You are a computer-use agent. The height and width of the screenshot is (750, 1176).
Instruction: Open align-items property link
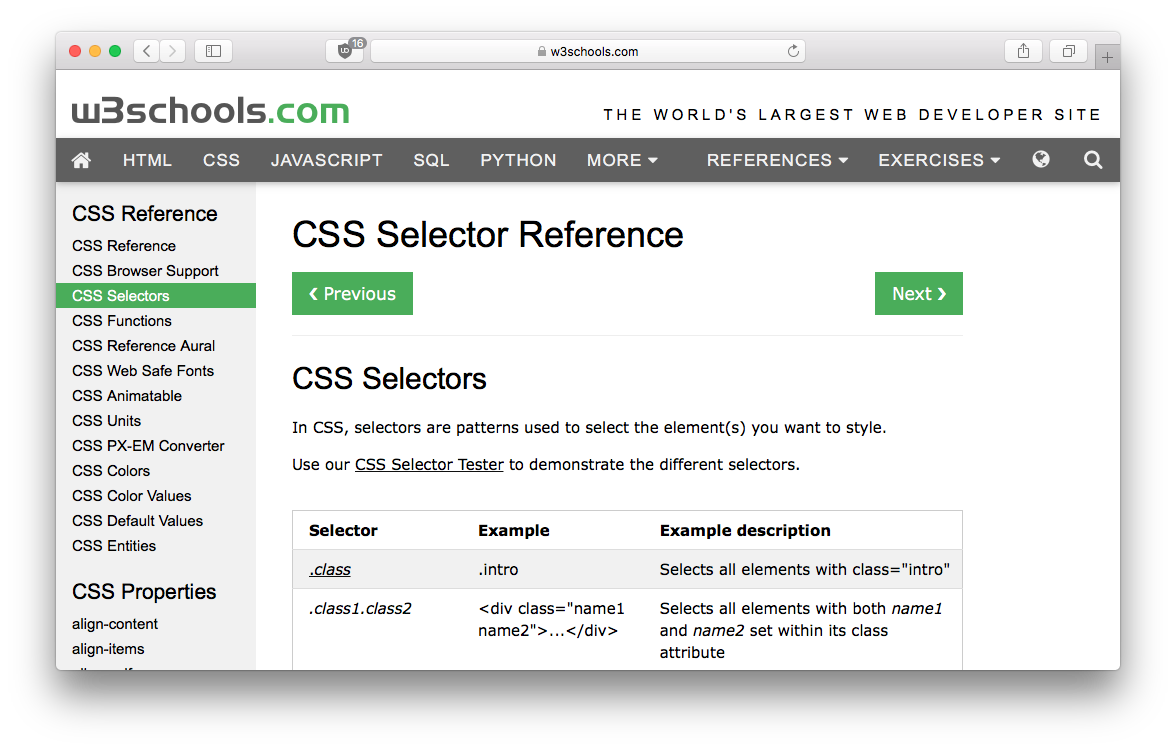pyautogui.click(x=108, y=649)
